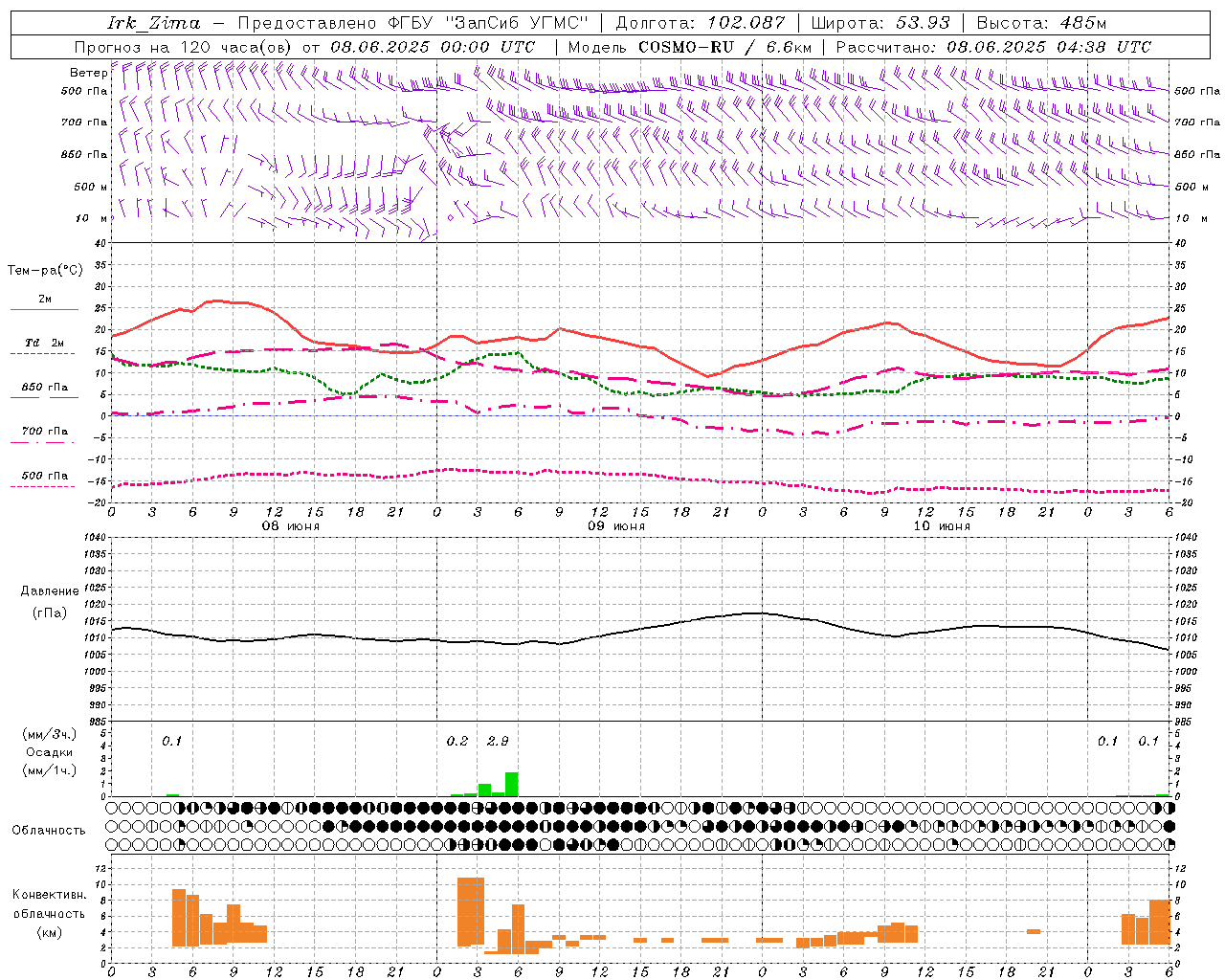Viewport: 1225px width, 980px height.
Task: Click the Ветер panel label
Action: click(88, 73)
